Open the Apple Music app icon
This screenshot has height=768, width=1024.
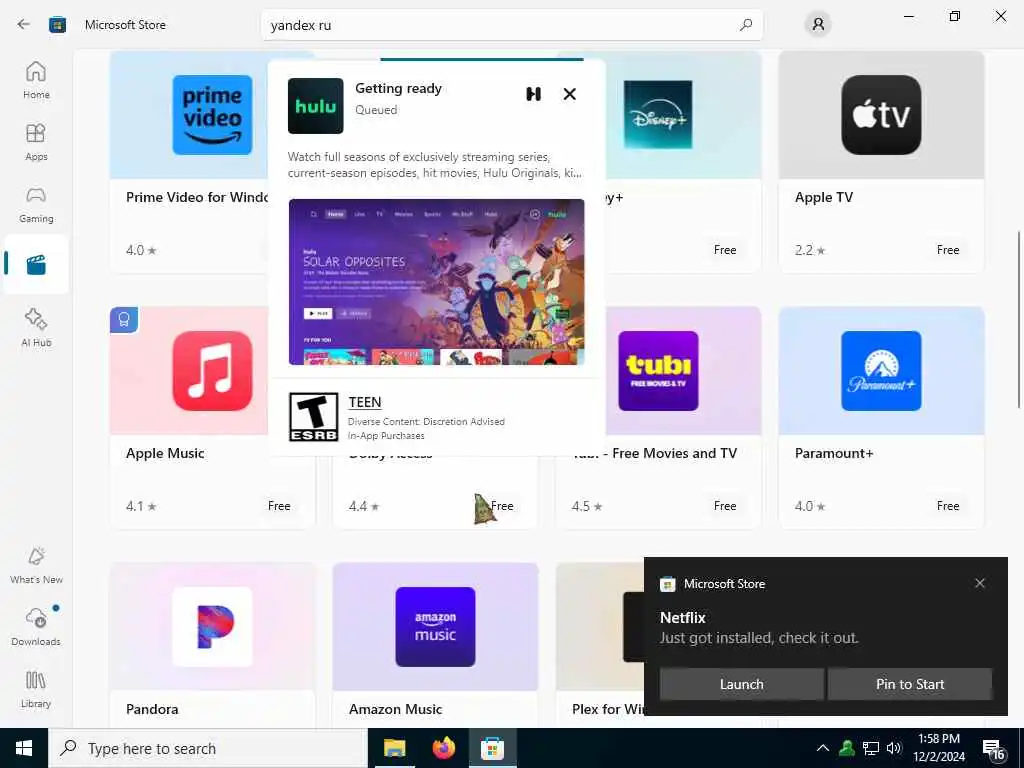(212, 371)
